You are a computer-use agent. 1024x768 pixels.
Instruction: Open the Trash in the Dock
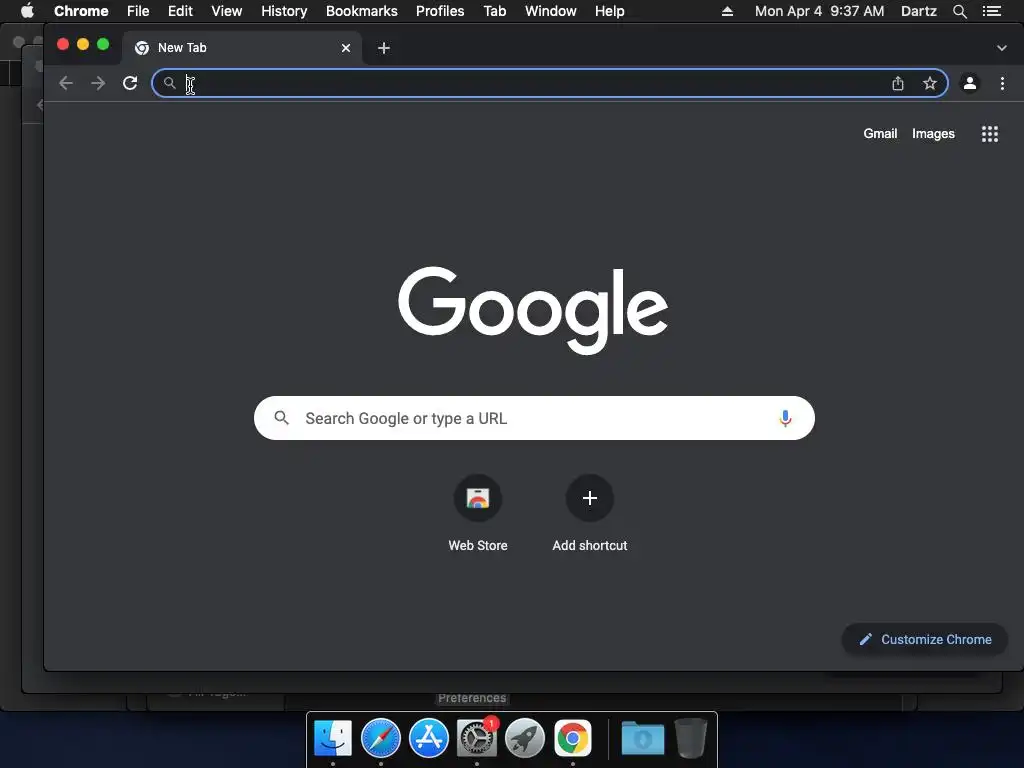[690, 738]
